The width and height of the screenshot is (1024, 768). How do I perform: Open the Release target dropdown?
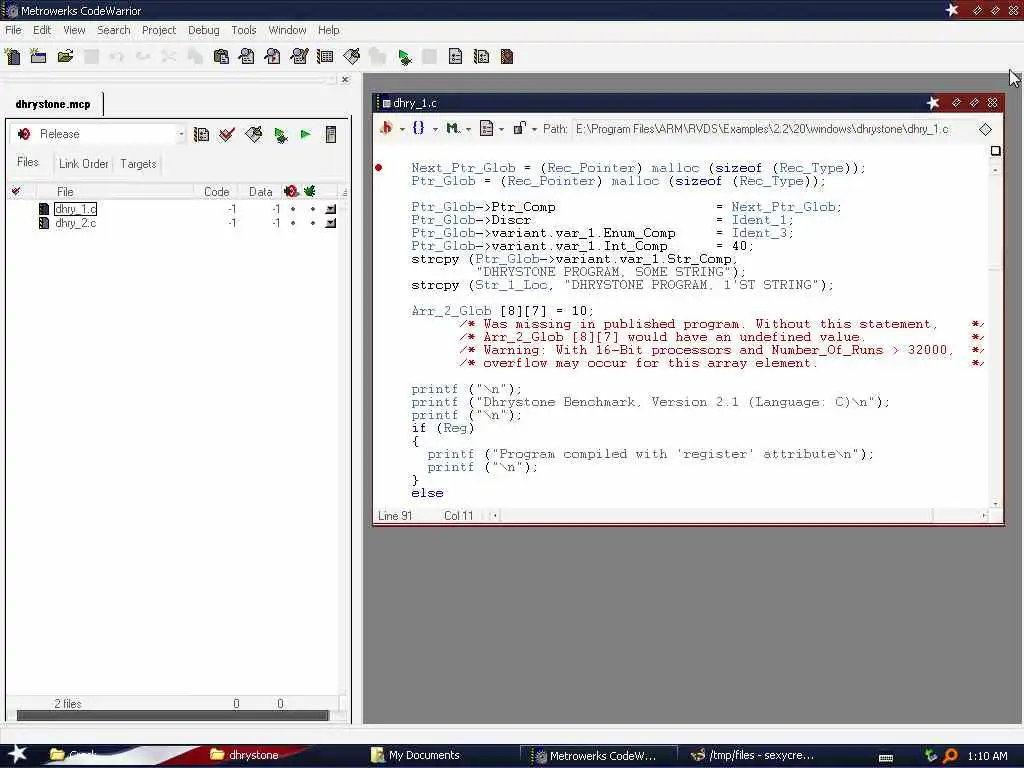[x=181, y=135]
